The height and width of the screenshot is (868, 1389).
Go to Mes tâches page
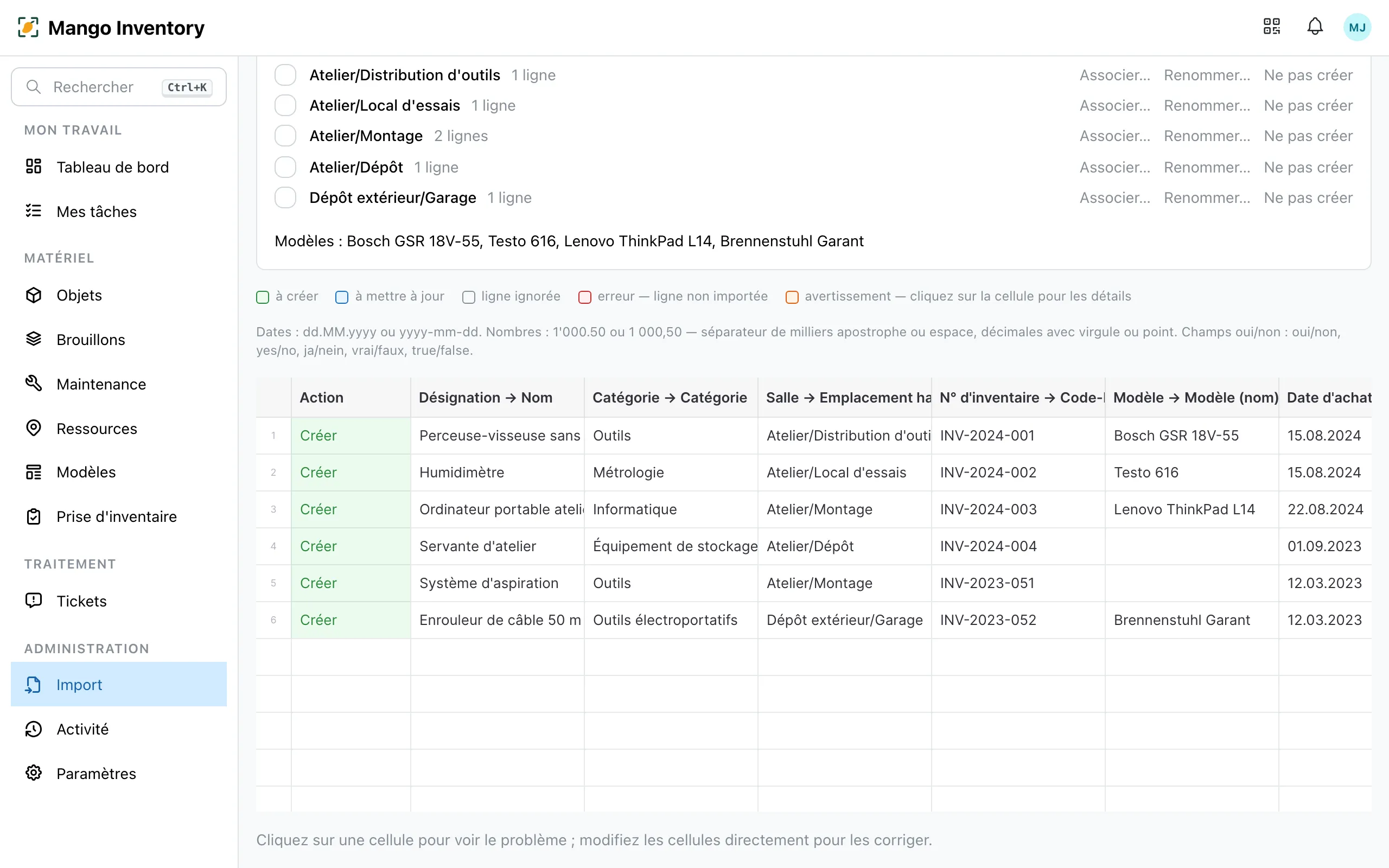click(x=119, y=211)
